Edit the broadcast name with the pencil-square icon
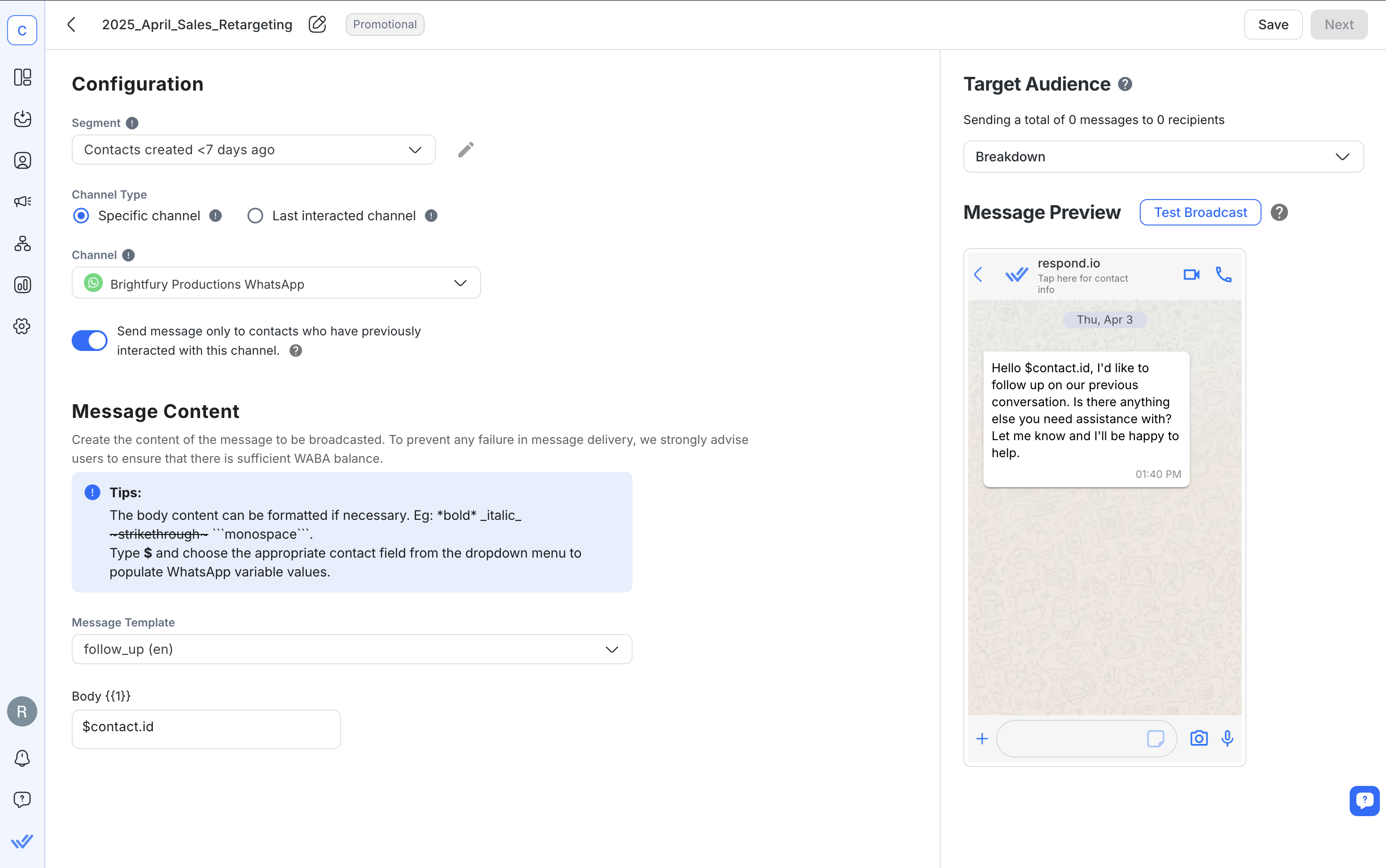The height and width of the screenshot is (868, 1386). tap(317, 24)
